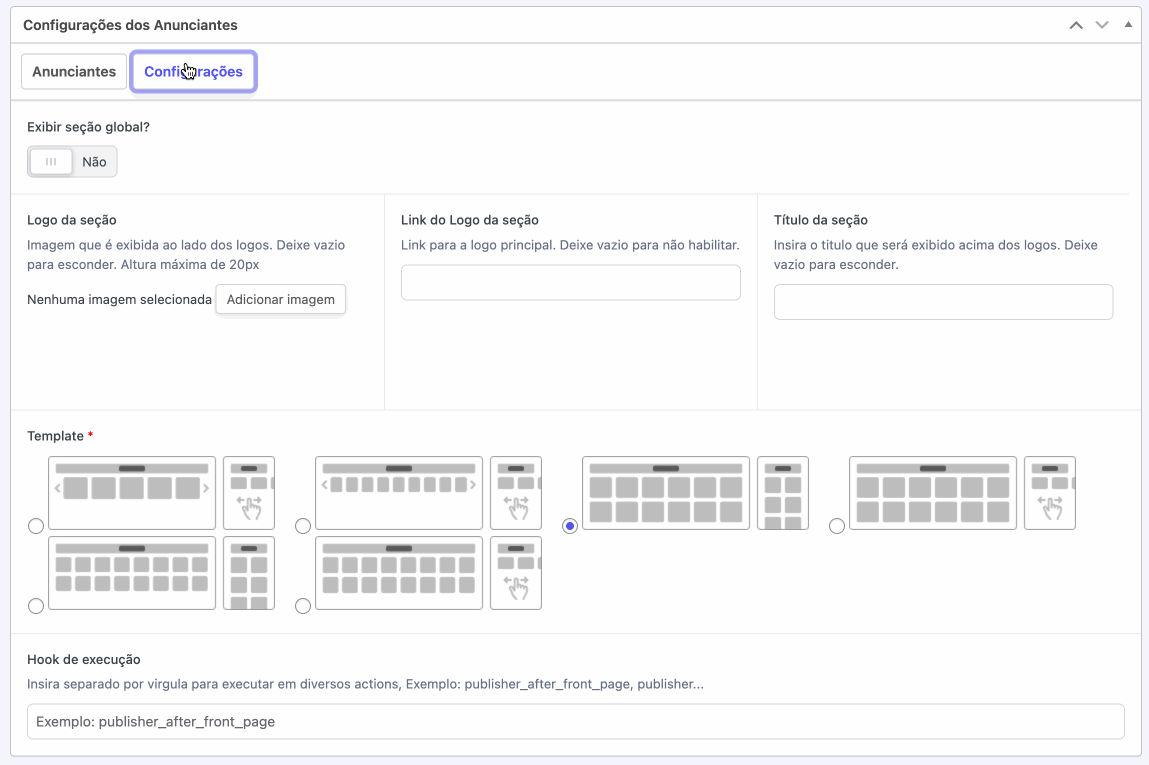
Task: Choose the radio button for the bottom-left template
Action: tap(36, 606)
